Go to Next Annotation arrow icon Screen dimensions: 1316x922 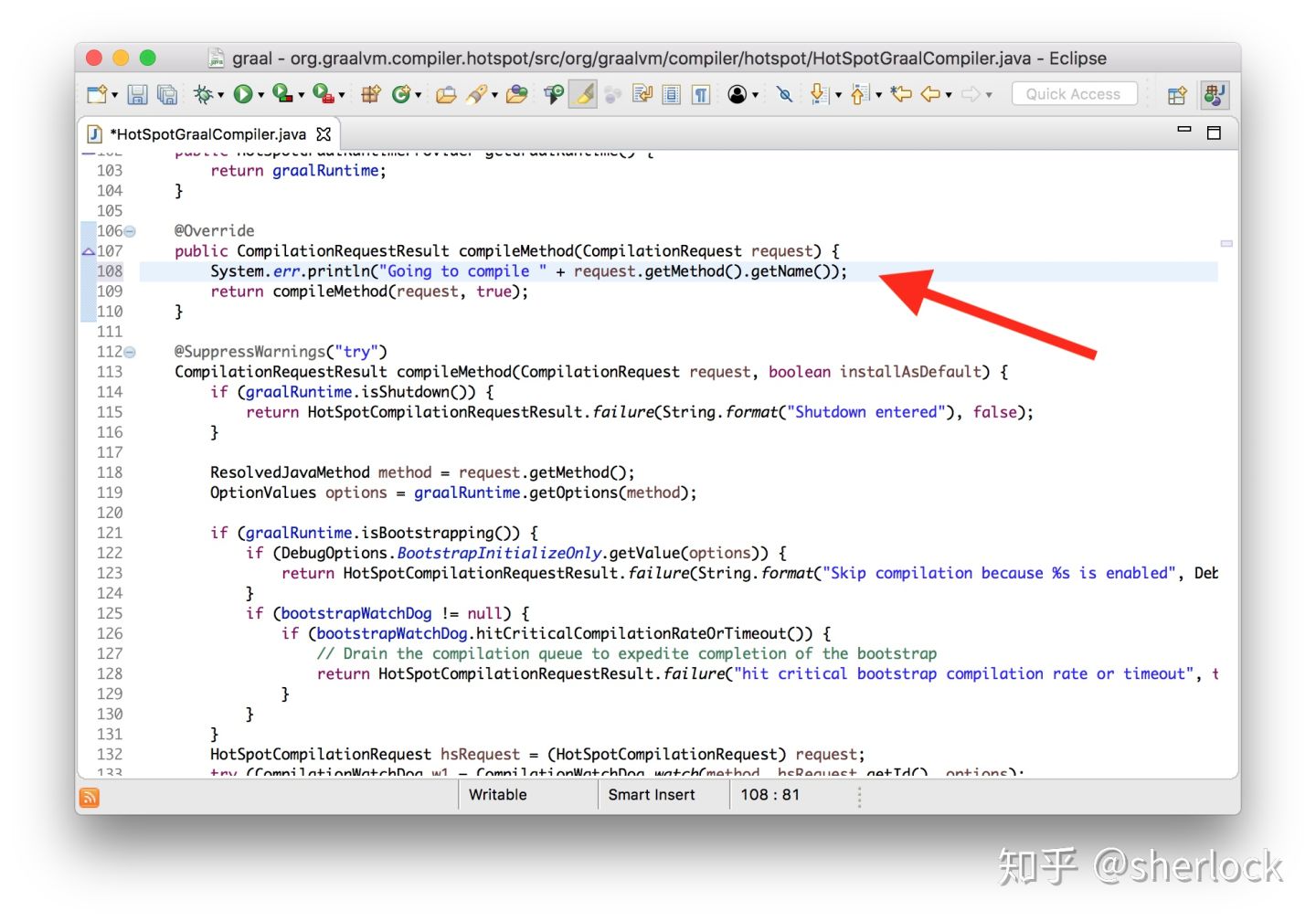(x=819, y=94)
